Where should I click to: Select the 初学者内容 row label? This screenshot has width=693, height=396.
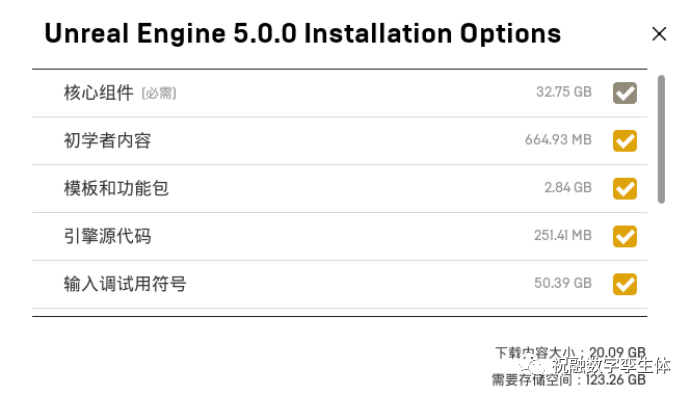107,141
